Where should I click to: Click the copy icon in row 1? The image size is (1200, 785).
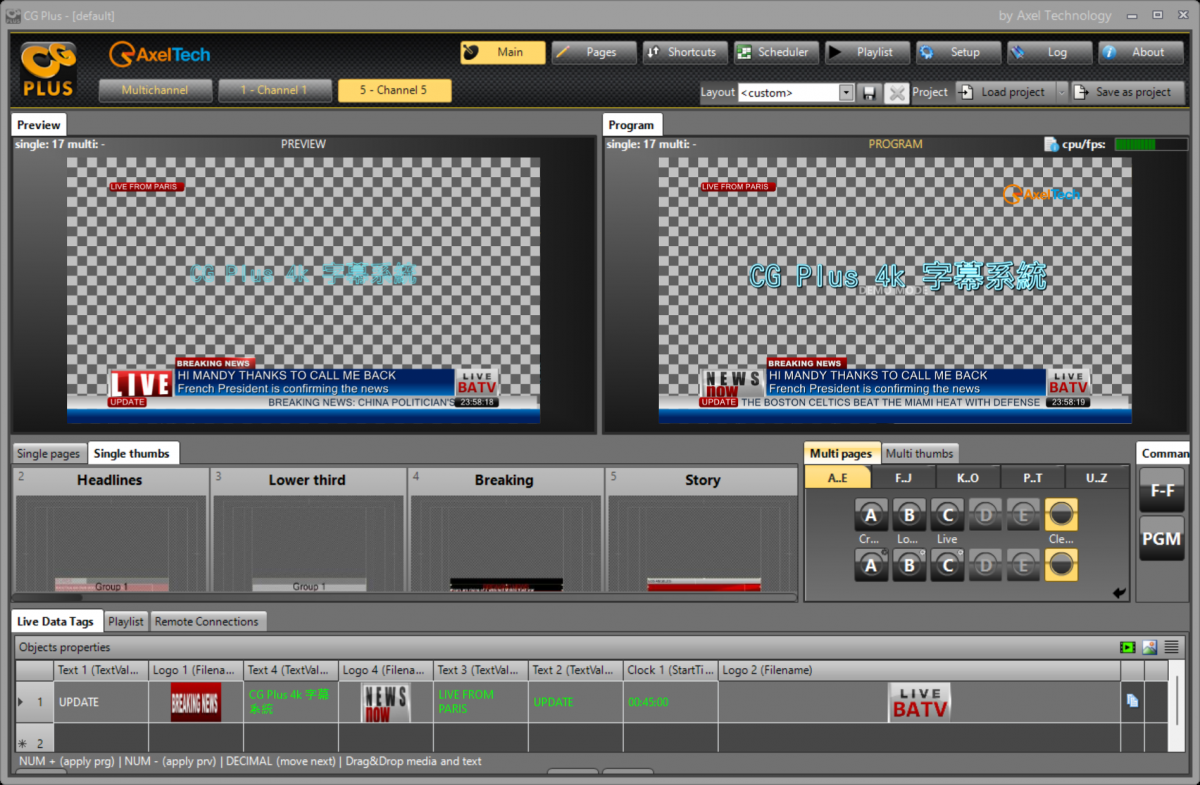click(1132, 702)
